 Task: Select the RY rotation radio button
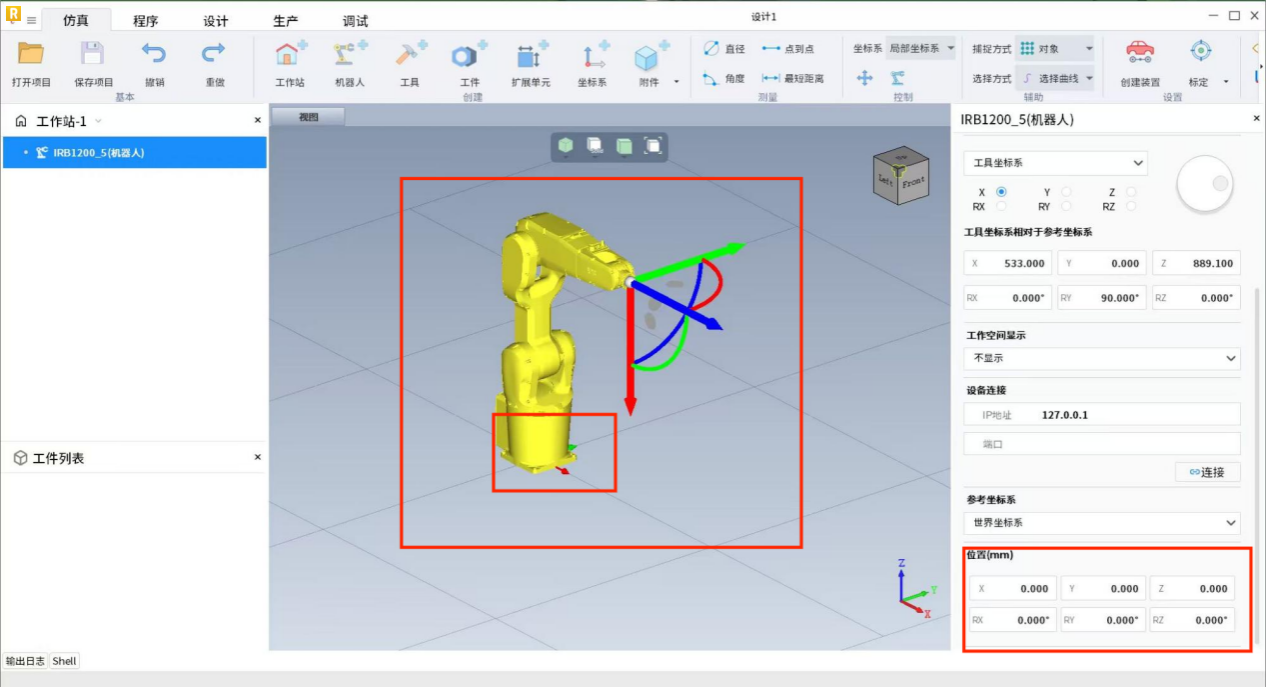pos(1066,206)
